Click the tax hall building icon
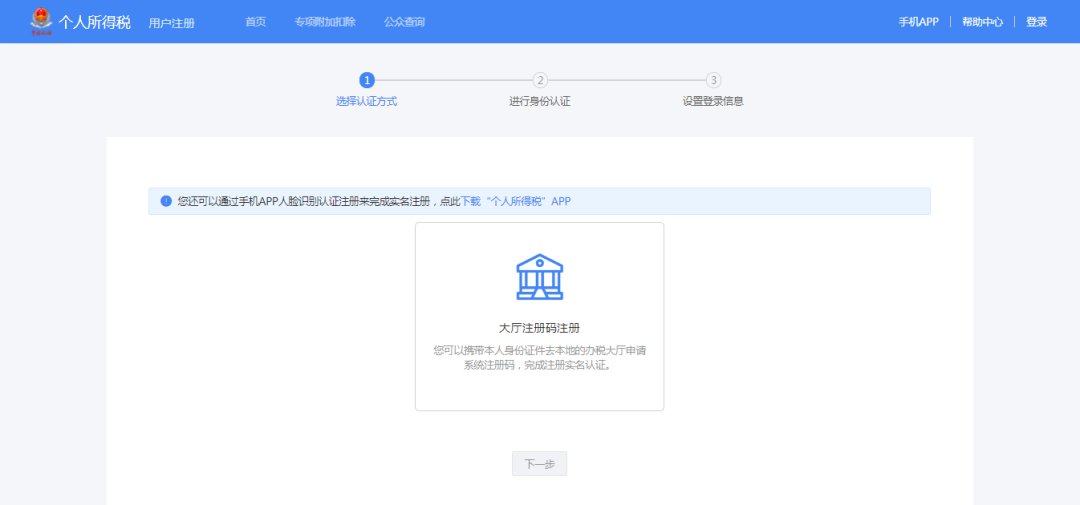The image size is (1080, 505). pyautogui.click(x=539, y=277)
